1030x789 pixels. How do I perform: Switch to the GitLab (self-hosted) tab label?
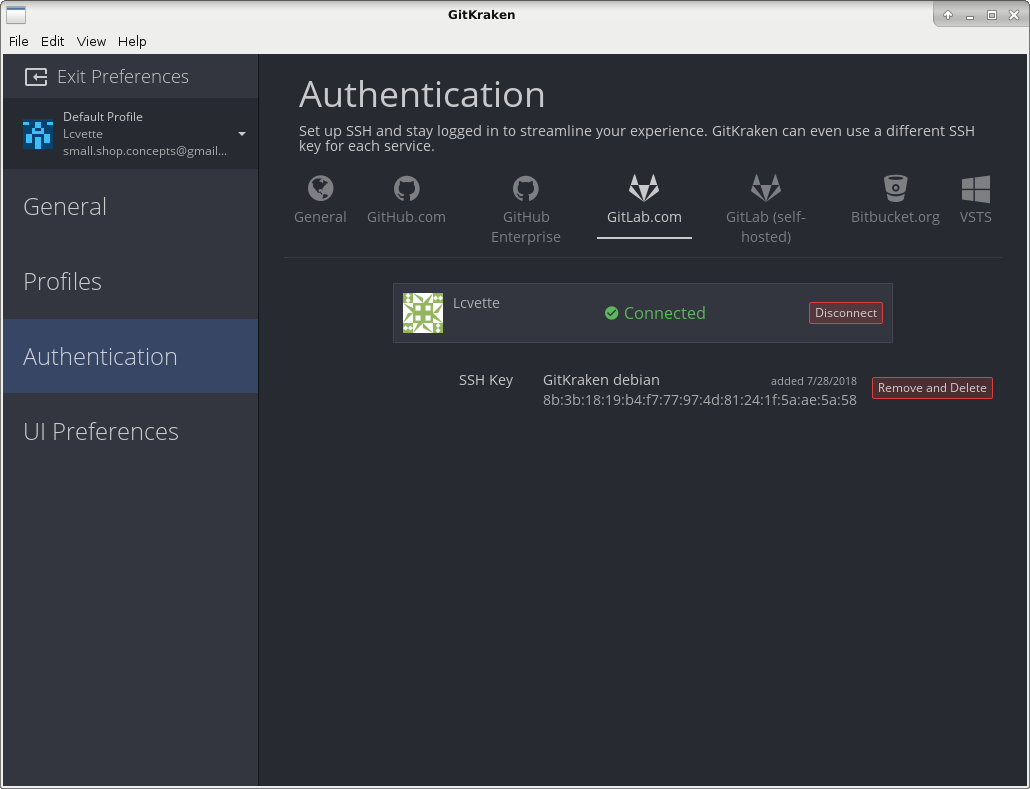[766, 227]
